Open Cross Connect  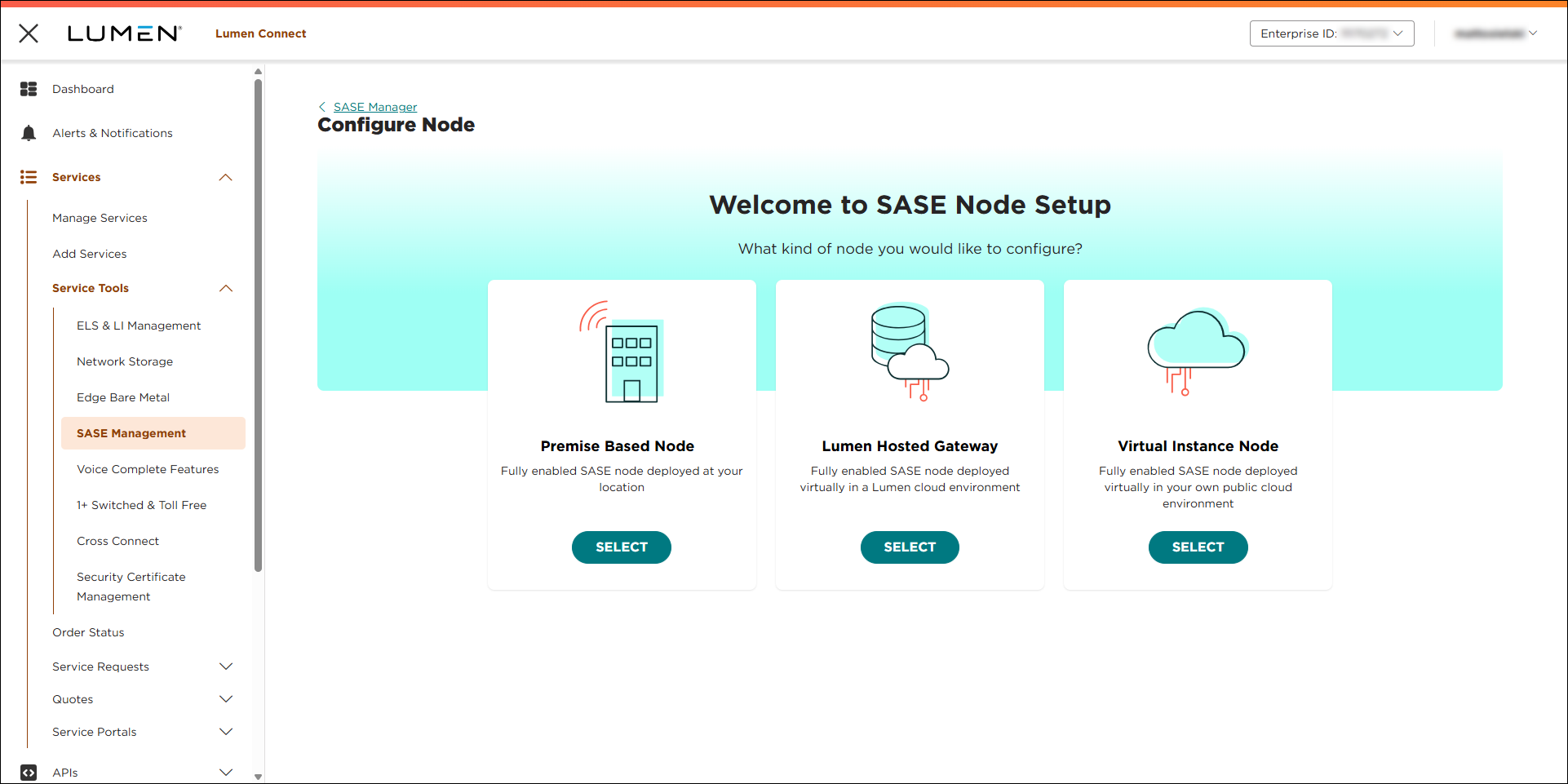(x=117, y=541)
